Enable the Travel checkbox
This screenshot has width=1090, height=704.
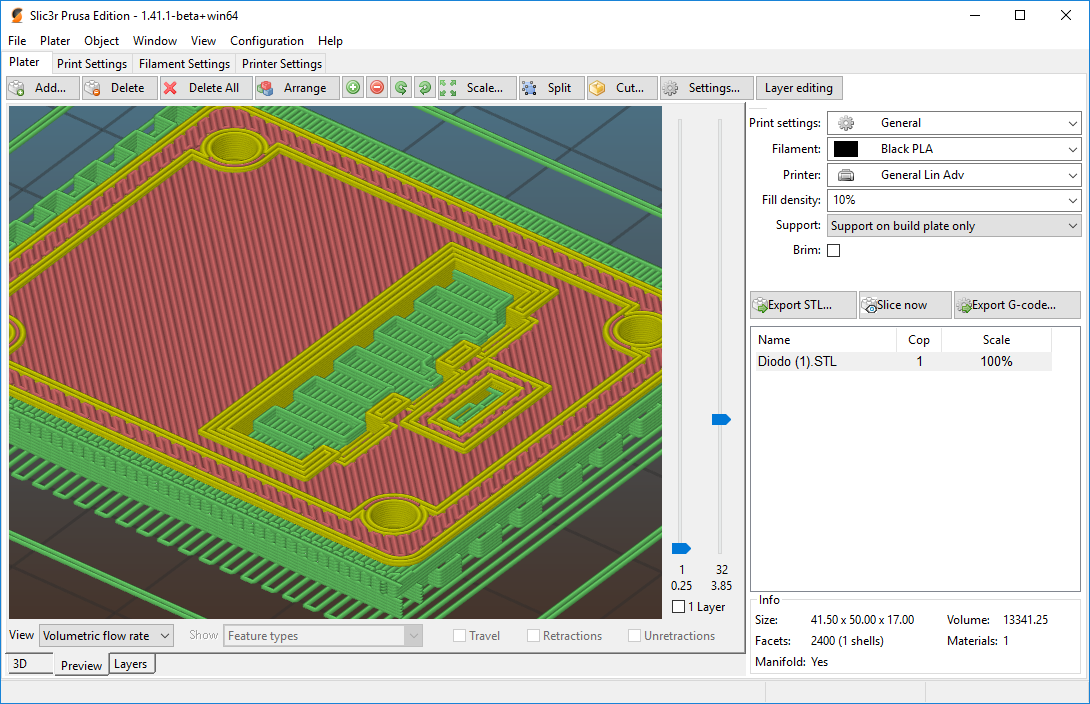click(459, 636)
